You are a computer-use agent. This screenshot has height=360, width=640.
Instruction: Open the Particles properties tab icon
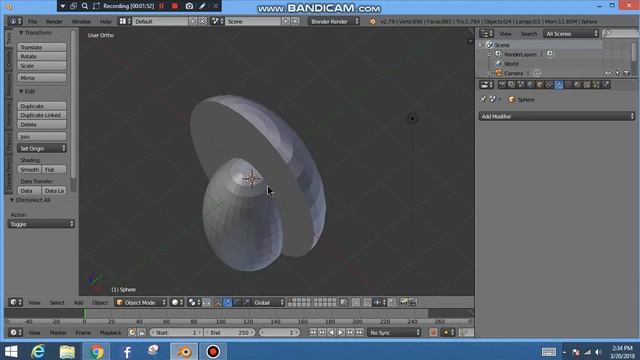[596, 84]
